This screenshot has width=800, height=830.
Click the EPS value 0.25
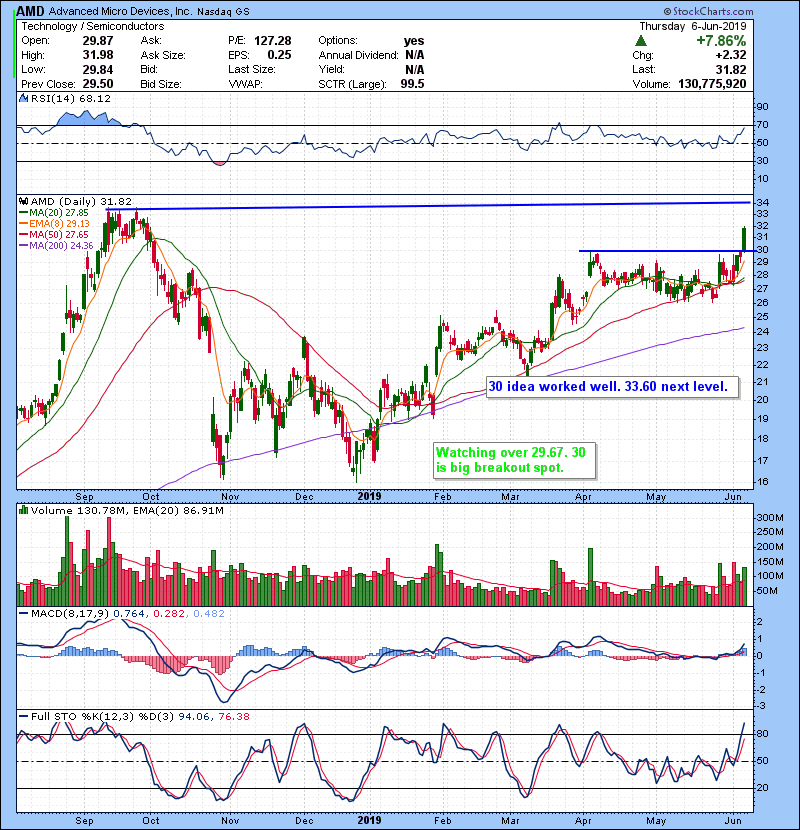pyautogui.click(x=280, y=55)
